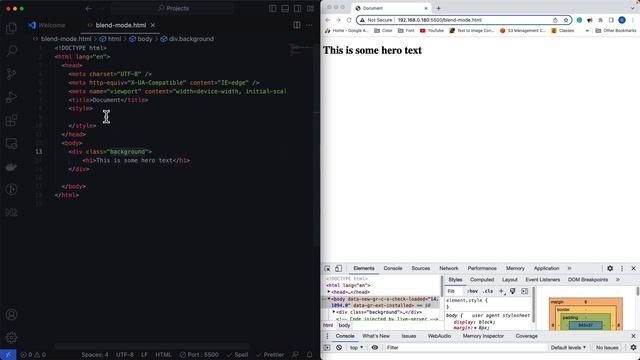
Task: Open the Other Bookmarks folder
Action: tap(616, 31)
